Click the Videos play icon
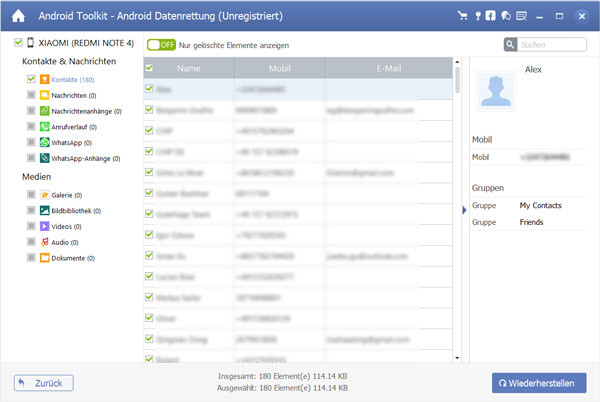600x402 pixels. click(45, 226)
